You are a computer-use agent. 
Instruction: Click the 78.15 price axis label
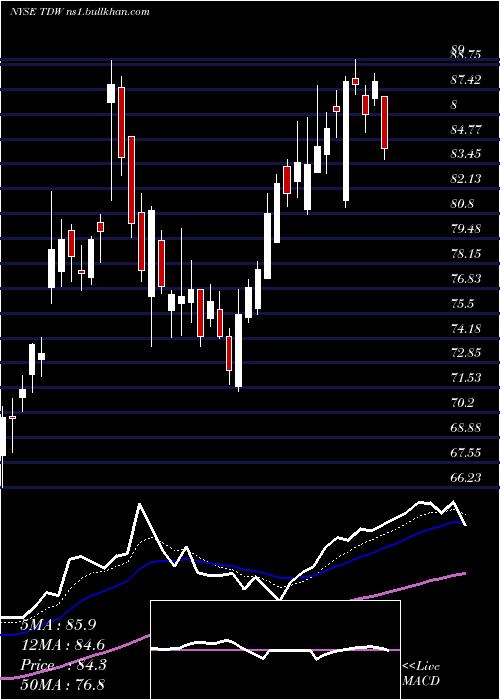pos(466,254)
